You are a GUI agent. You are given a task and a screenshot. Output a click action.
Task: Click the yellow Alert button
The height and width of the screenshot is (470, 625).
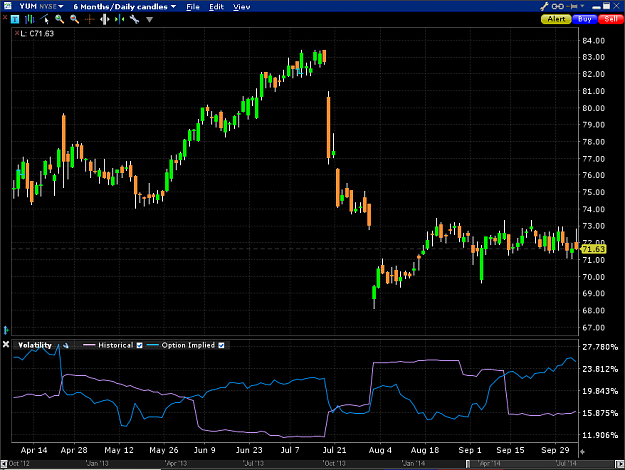pyautogui.click(x=556, y=19)
